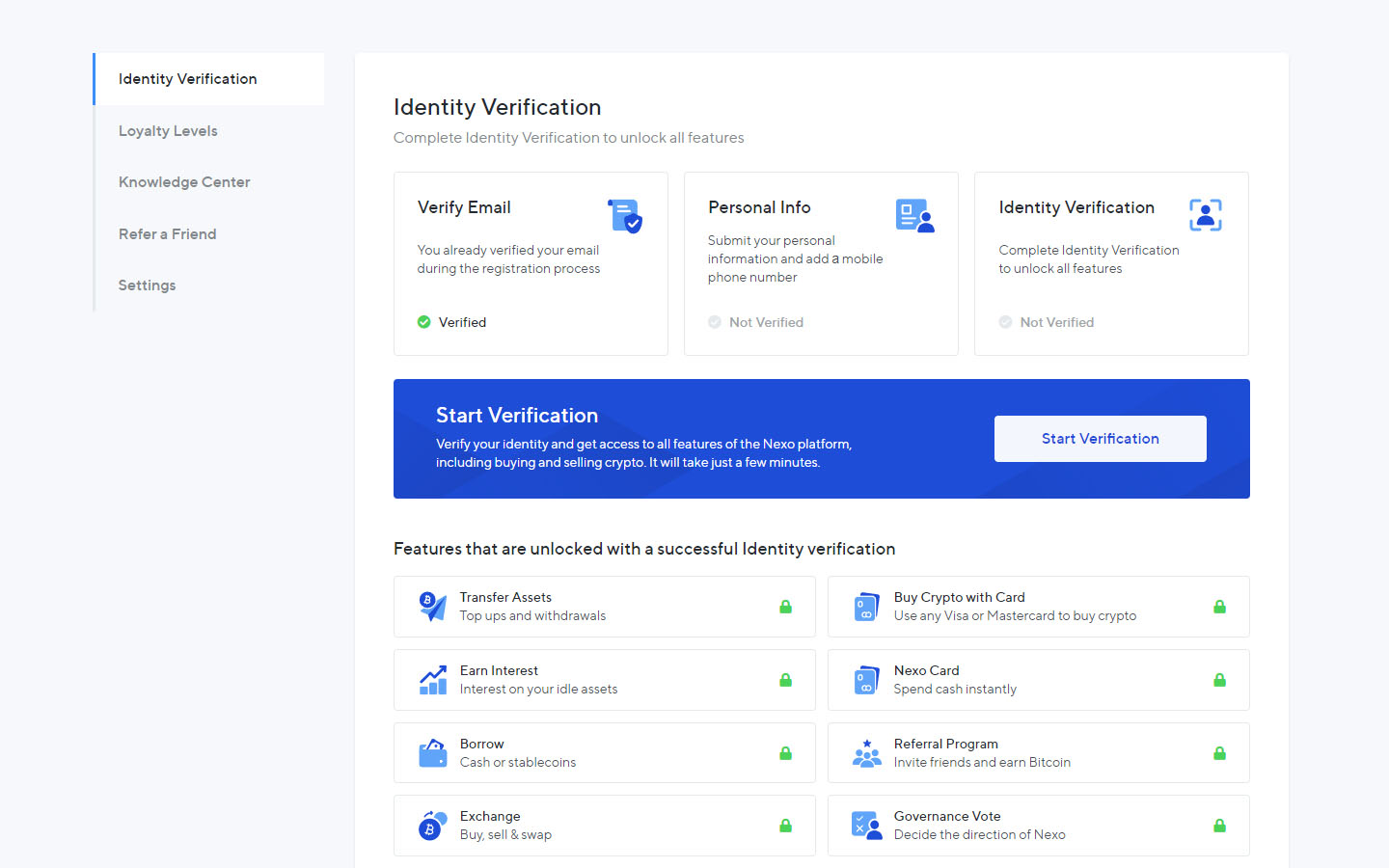Open Loyalty Levels in the sidebar
Viewport: 1389px width, 868px height.
click(168, 131)
